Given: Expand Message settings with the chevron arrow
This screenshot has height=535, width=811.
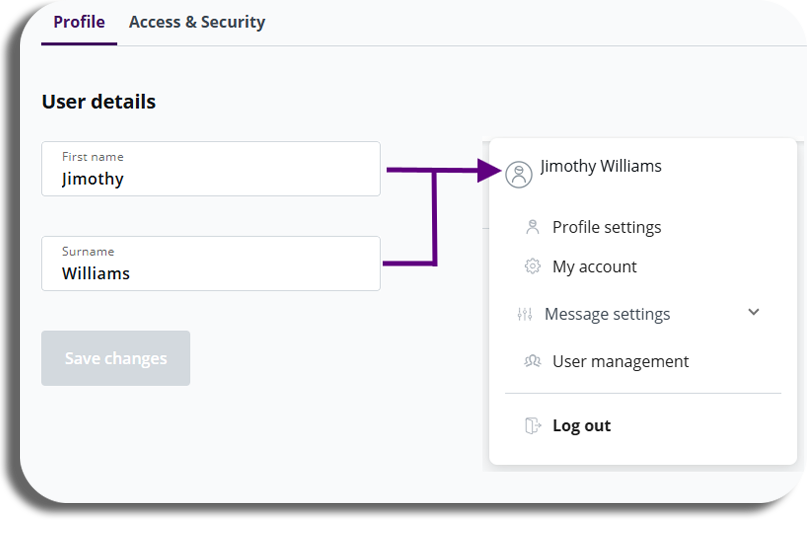Looking at the screenshot, I should 754,312.
